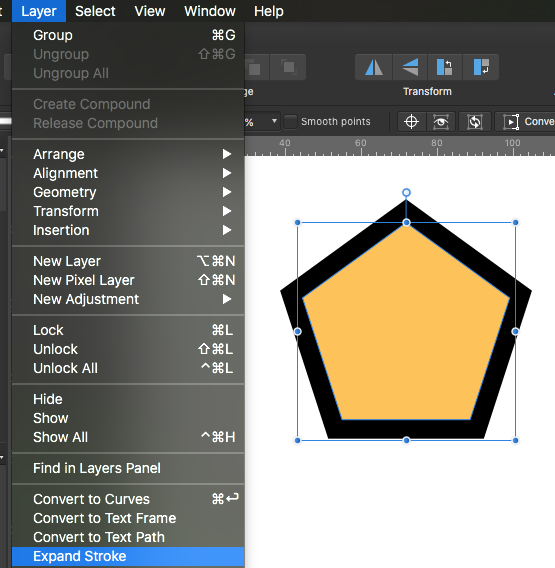Open the Help menu
The width and height of the screenshot is (555, 568).
pyautogui.click(x=268, y=11)
